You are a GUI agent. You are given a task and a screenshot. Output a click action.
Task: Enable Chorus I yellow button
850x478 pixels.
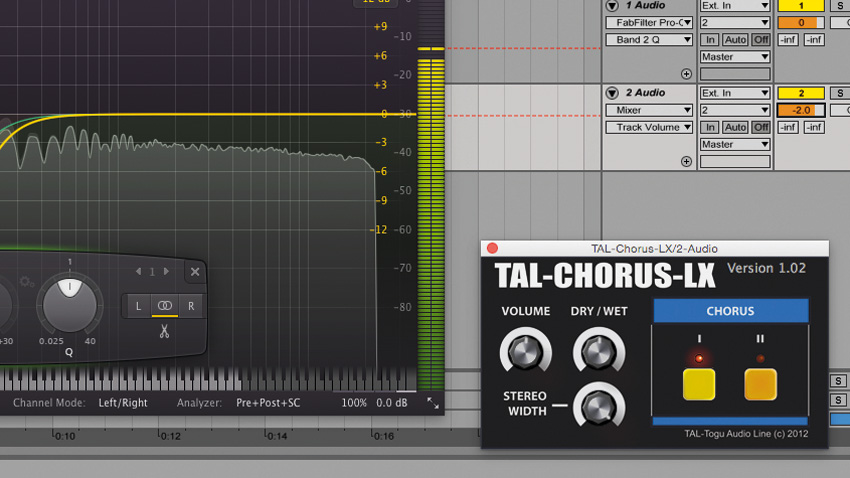point(699,384)
